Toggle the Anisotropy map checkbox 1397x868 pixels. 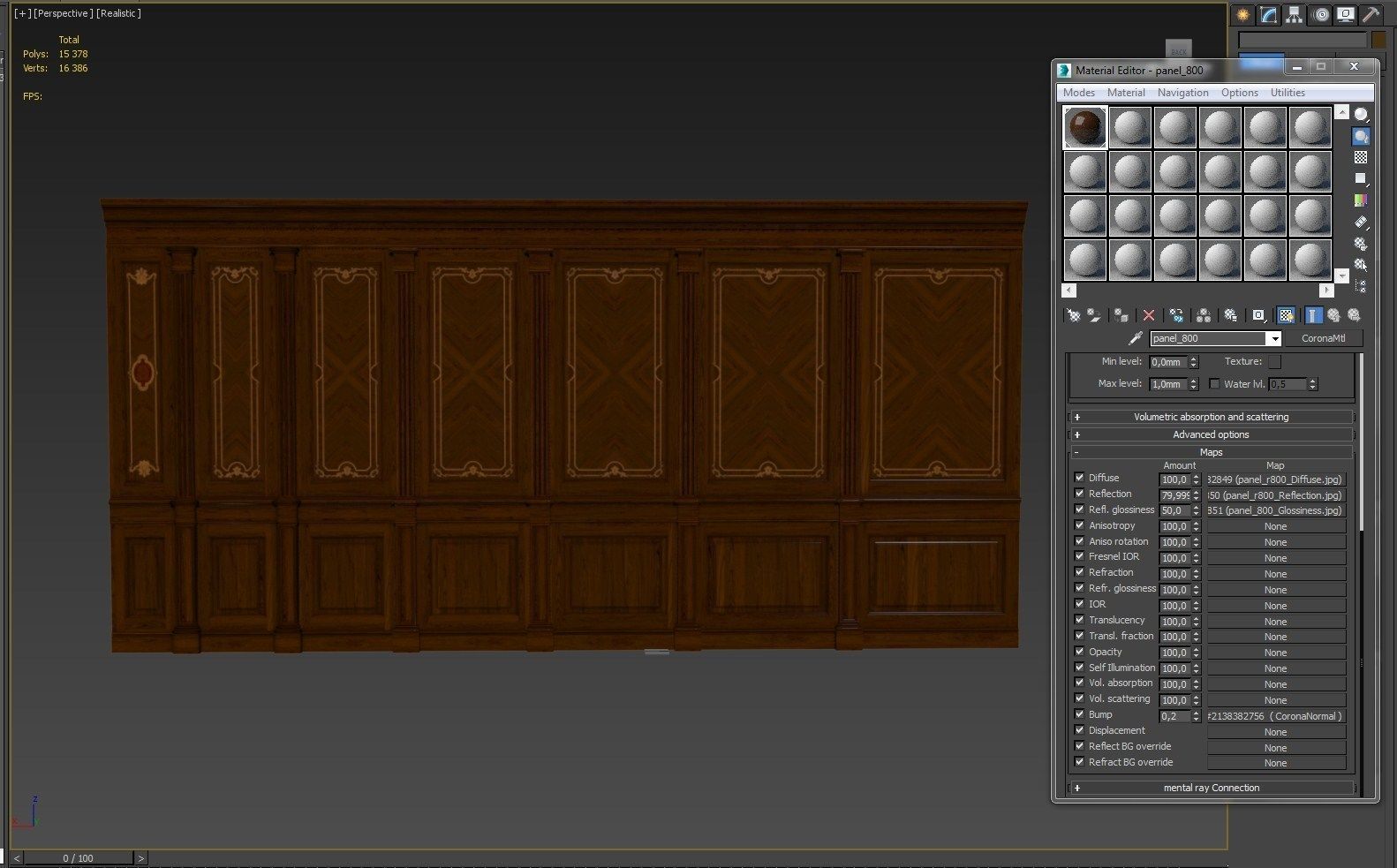[1079, 525]
